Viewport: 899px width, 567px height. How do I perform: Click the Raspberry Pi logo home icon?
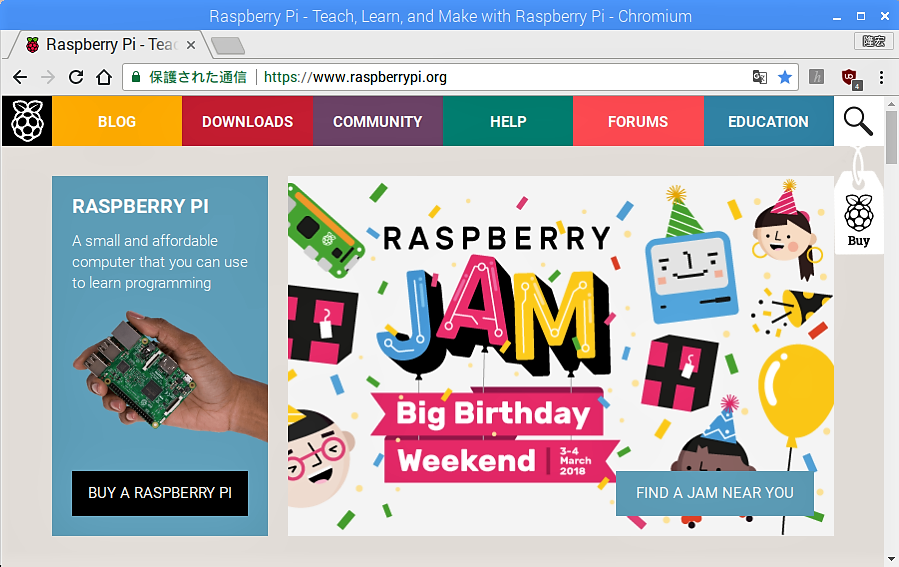[x=27, y=121]
